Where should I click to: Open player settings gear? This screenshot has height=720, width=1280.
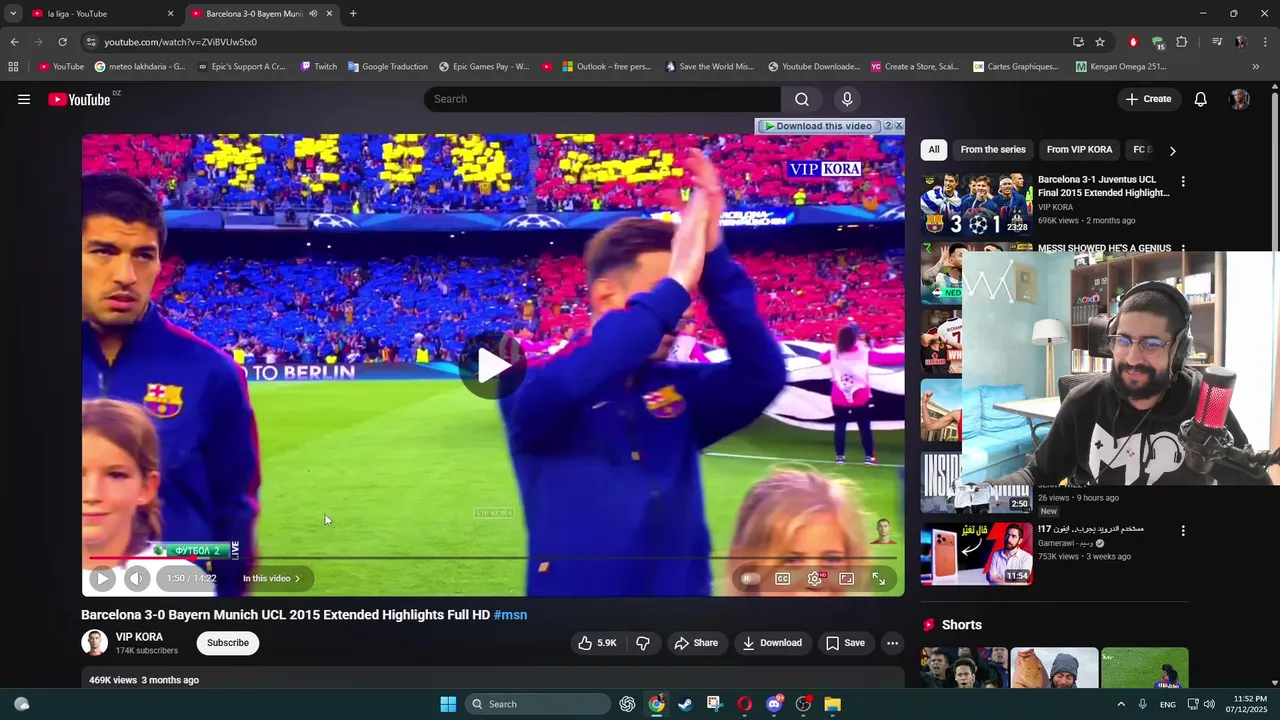tap(815, 578)
